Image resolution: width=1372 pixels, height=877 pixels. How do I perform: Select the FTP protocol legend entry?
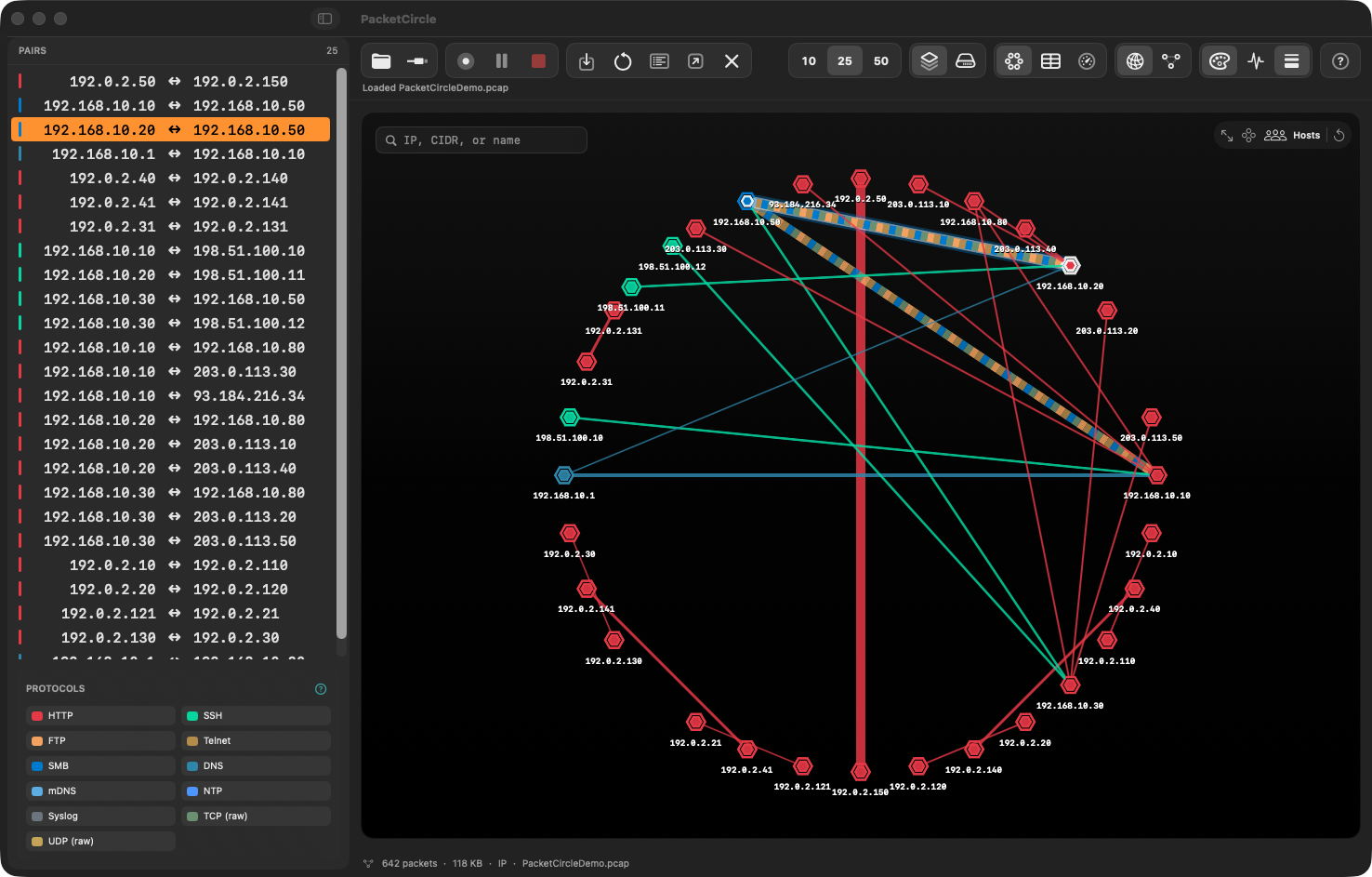100,741
